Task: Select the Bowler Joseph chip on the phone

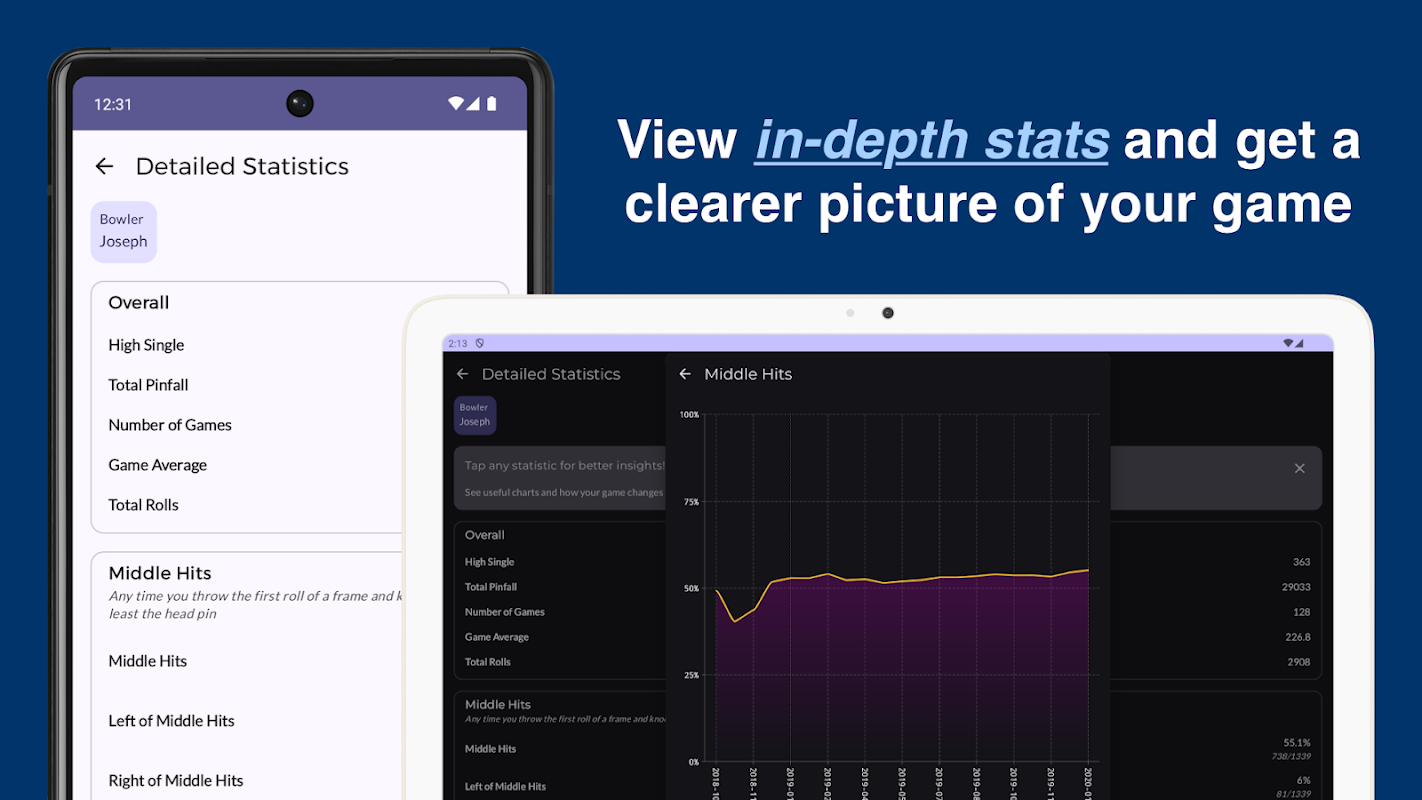Action: coord(124,231)
